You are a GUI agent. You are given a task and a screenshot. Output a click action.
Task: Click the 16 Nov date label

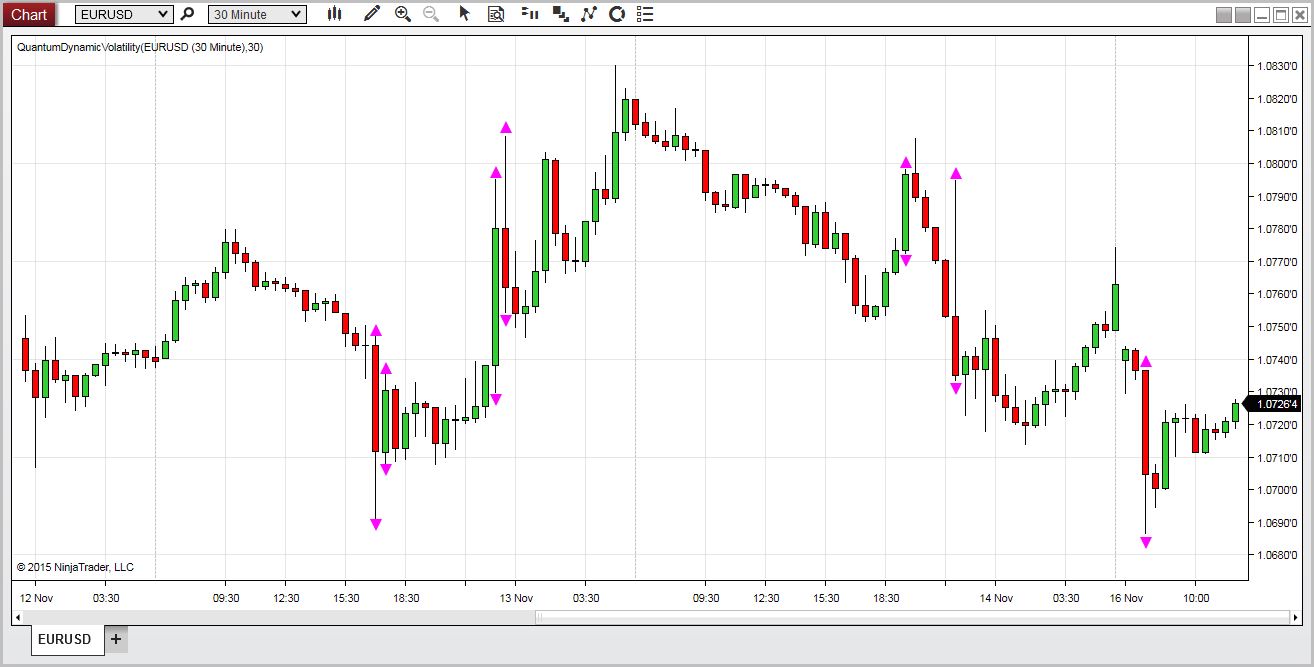coord(1126,598)
